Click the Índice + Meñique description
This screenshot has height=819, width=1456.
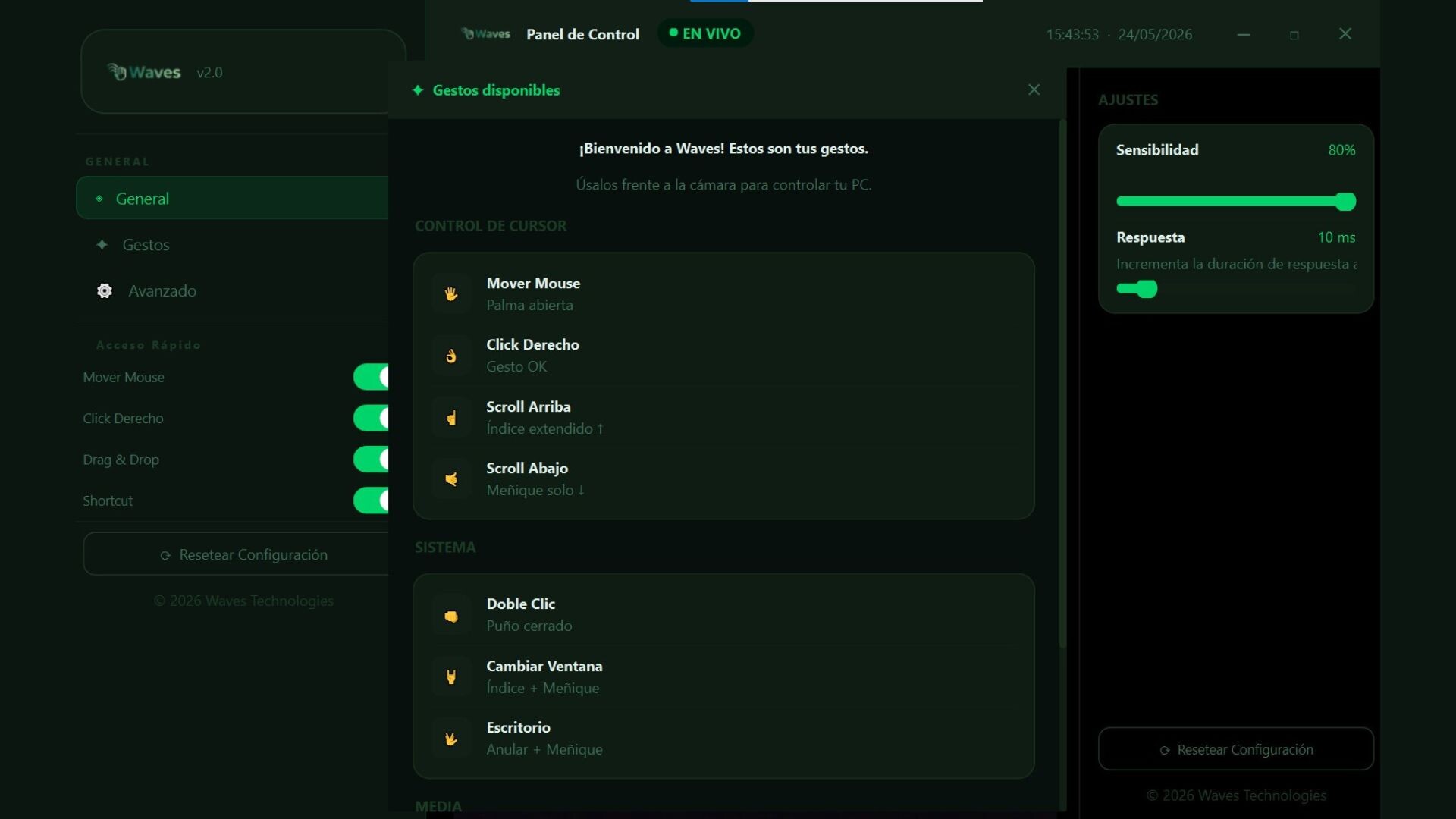click(543, 689)
